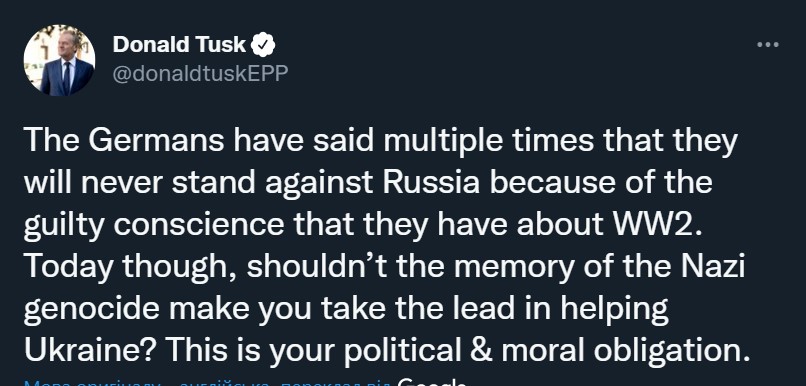Click the tweet line starting "The Germans have said"
Viewport: 806px width, 386px height.
[381, 141]
